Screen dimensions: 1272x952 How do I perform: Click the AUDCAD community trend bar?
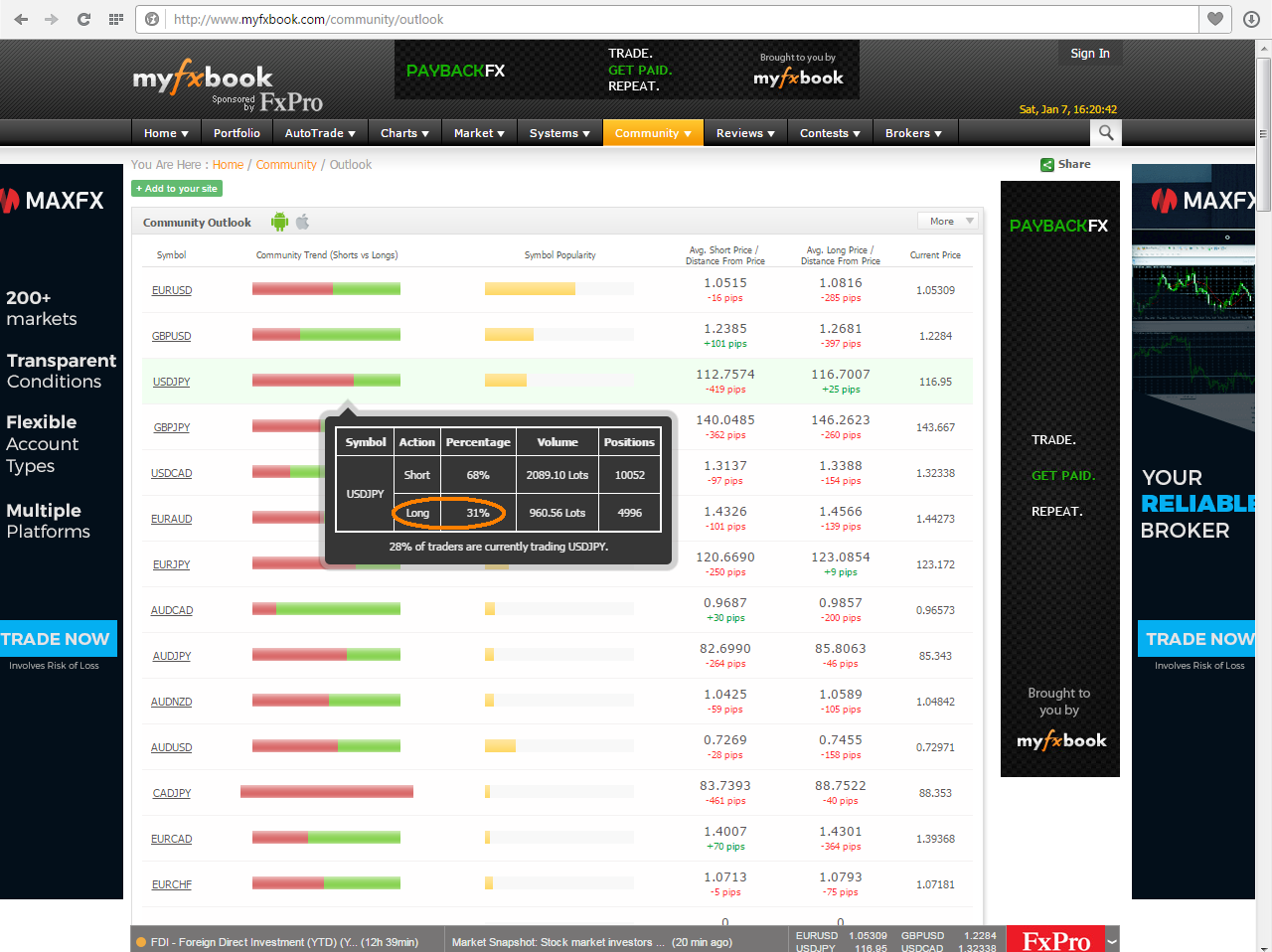326,609
